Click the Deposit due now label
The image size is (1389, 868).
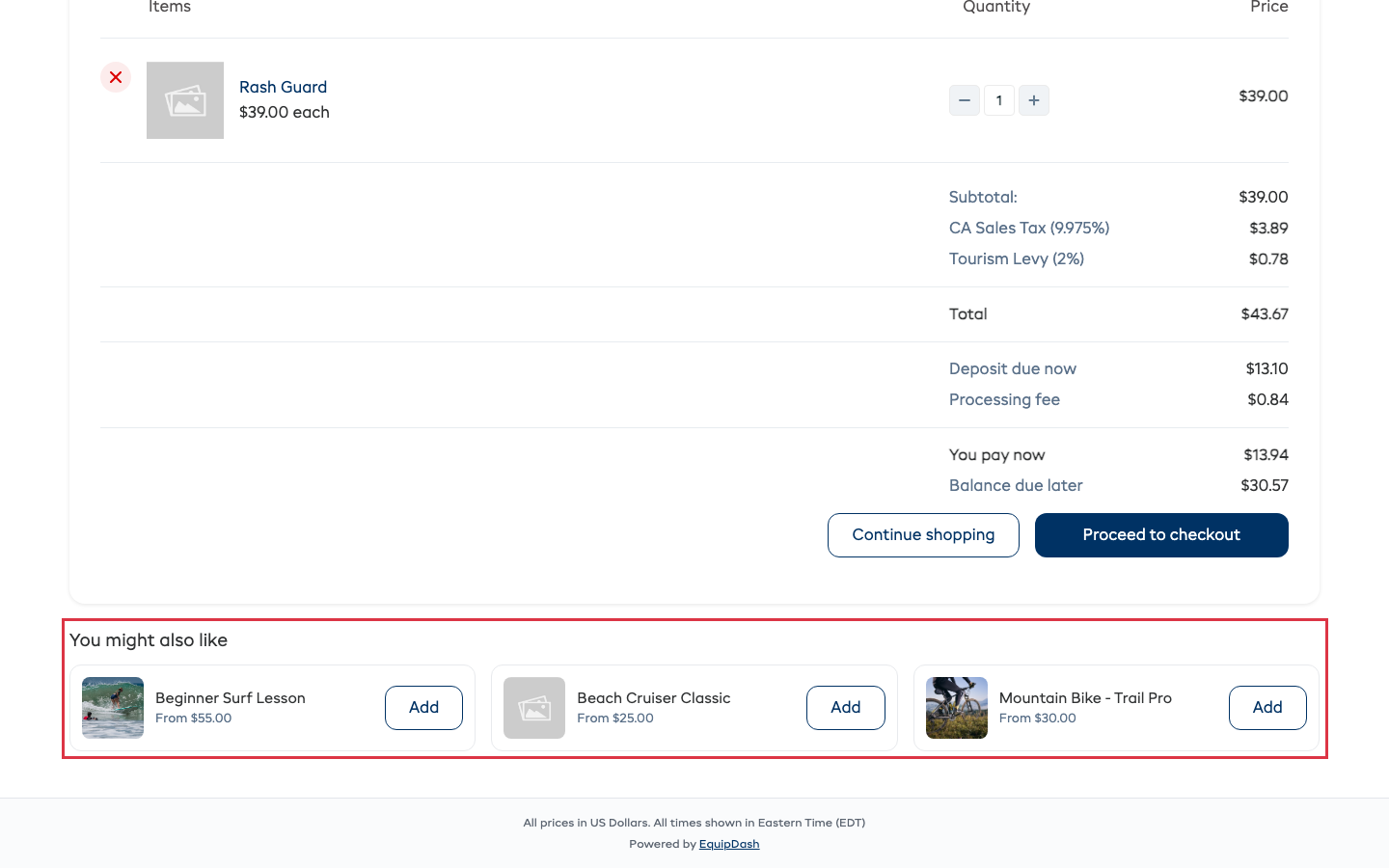pos(1013,369)
